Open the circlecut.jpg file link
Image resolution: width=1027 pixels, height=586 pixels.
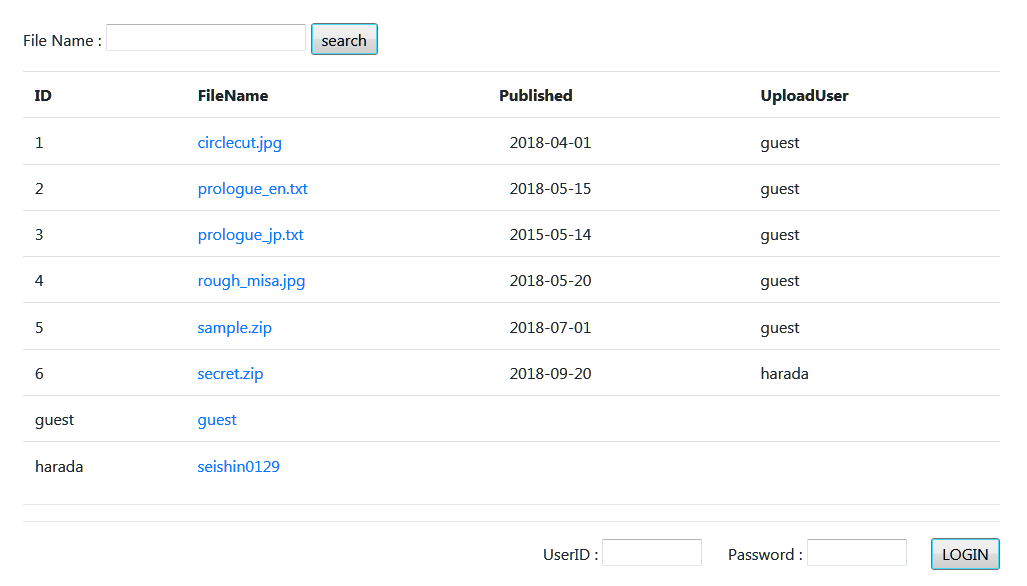pos(240,143)
